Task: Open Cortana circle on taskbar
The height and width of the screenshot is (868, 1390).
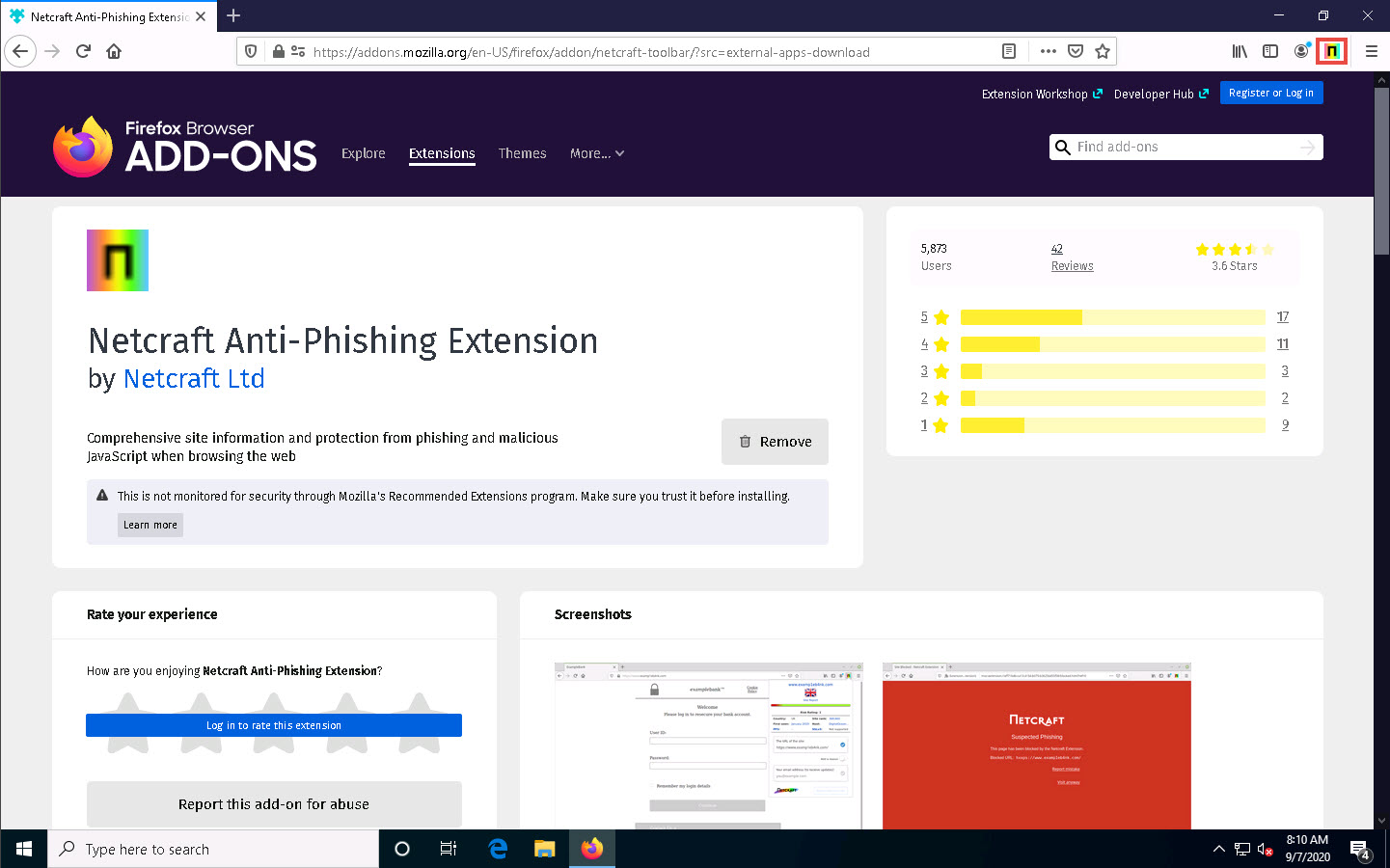Action: click(x=402, y=849)
